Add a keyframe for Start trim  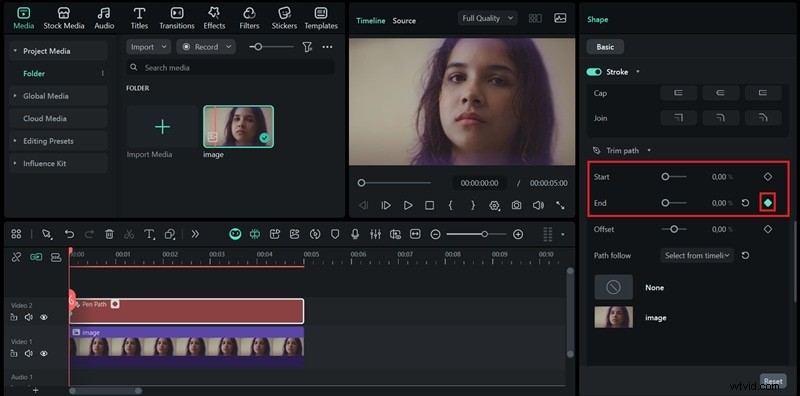pos(768,177)
